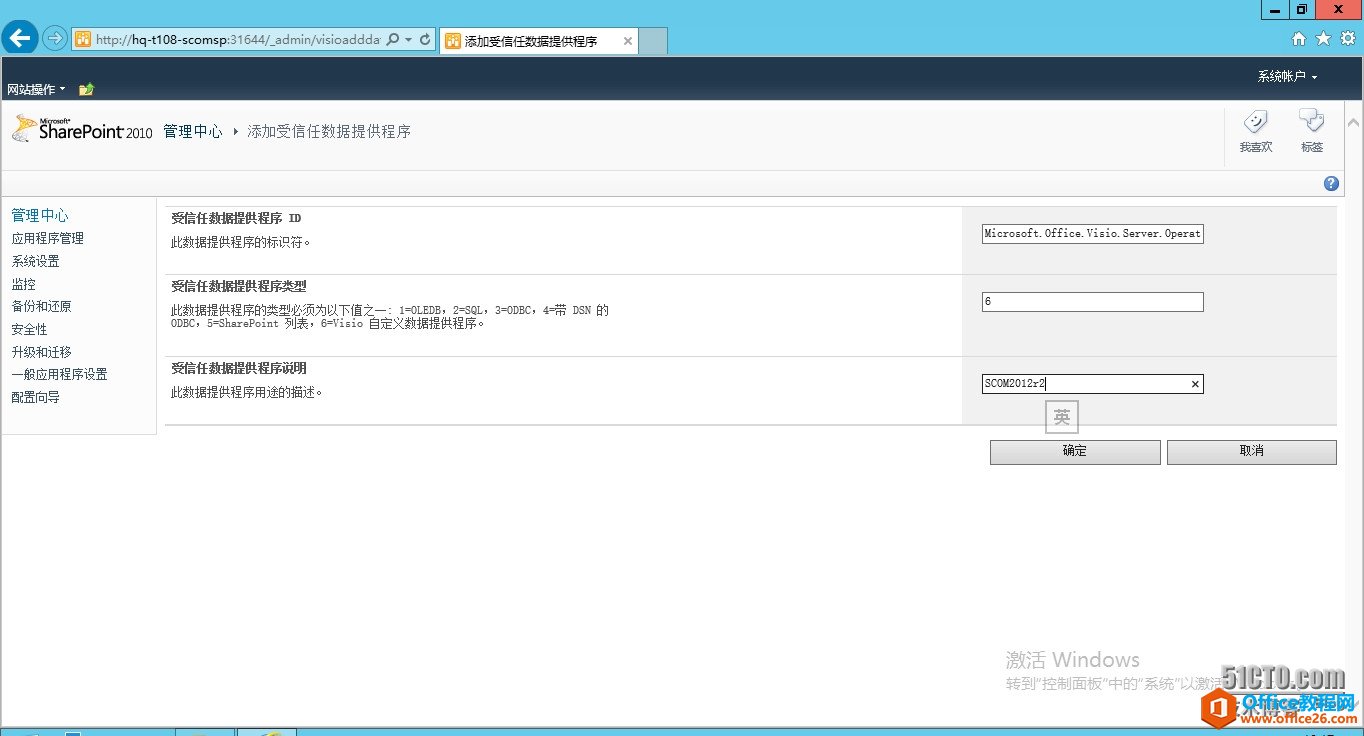Navigate to 监控

click(x=24, y=284)
